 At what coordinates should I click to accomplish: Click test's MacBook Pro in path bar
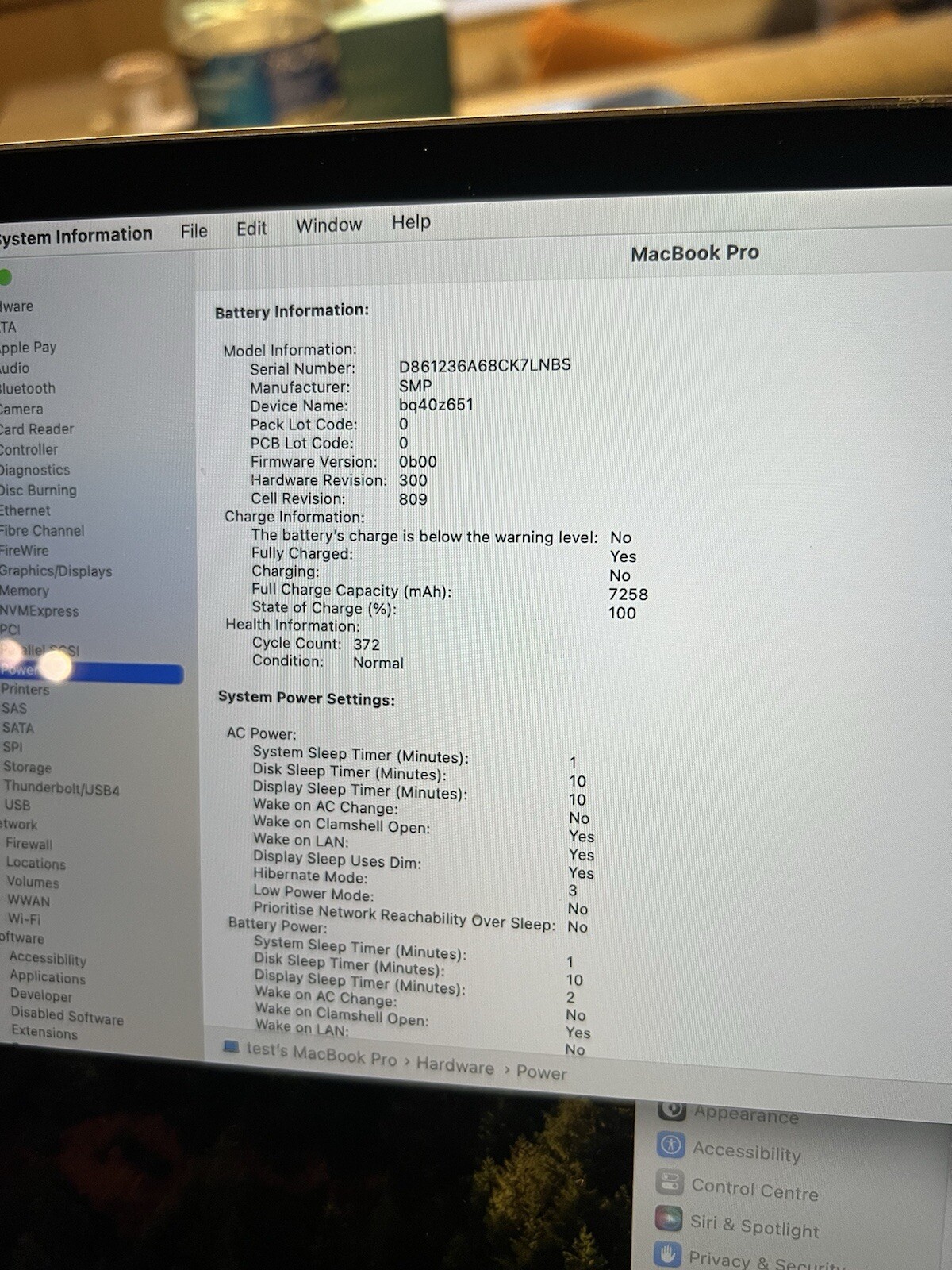tap(321, 1054)
